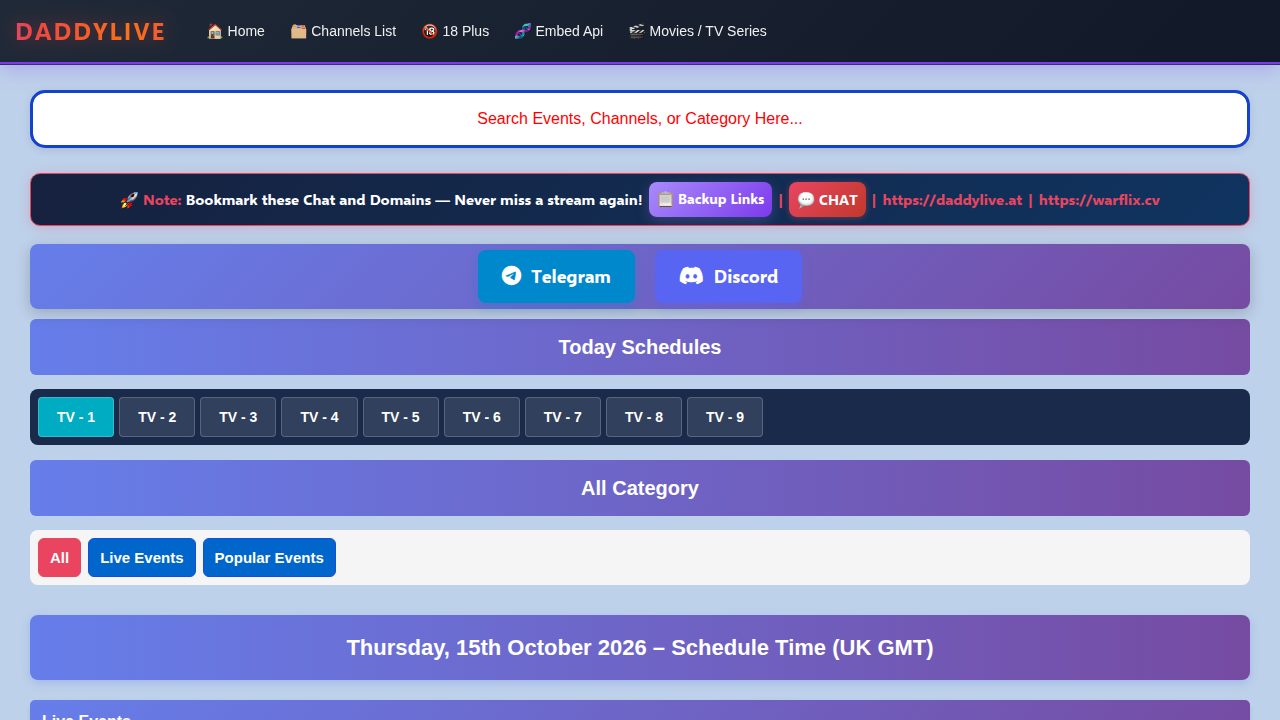Go to 18 Plus section

coord(455,31)
